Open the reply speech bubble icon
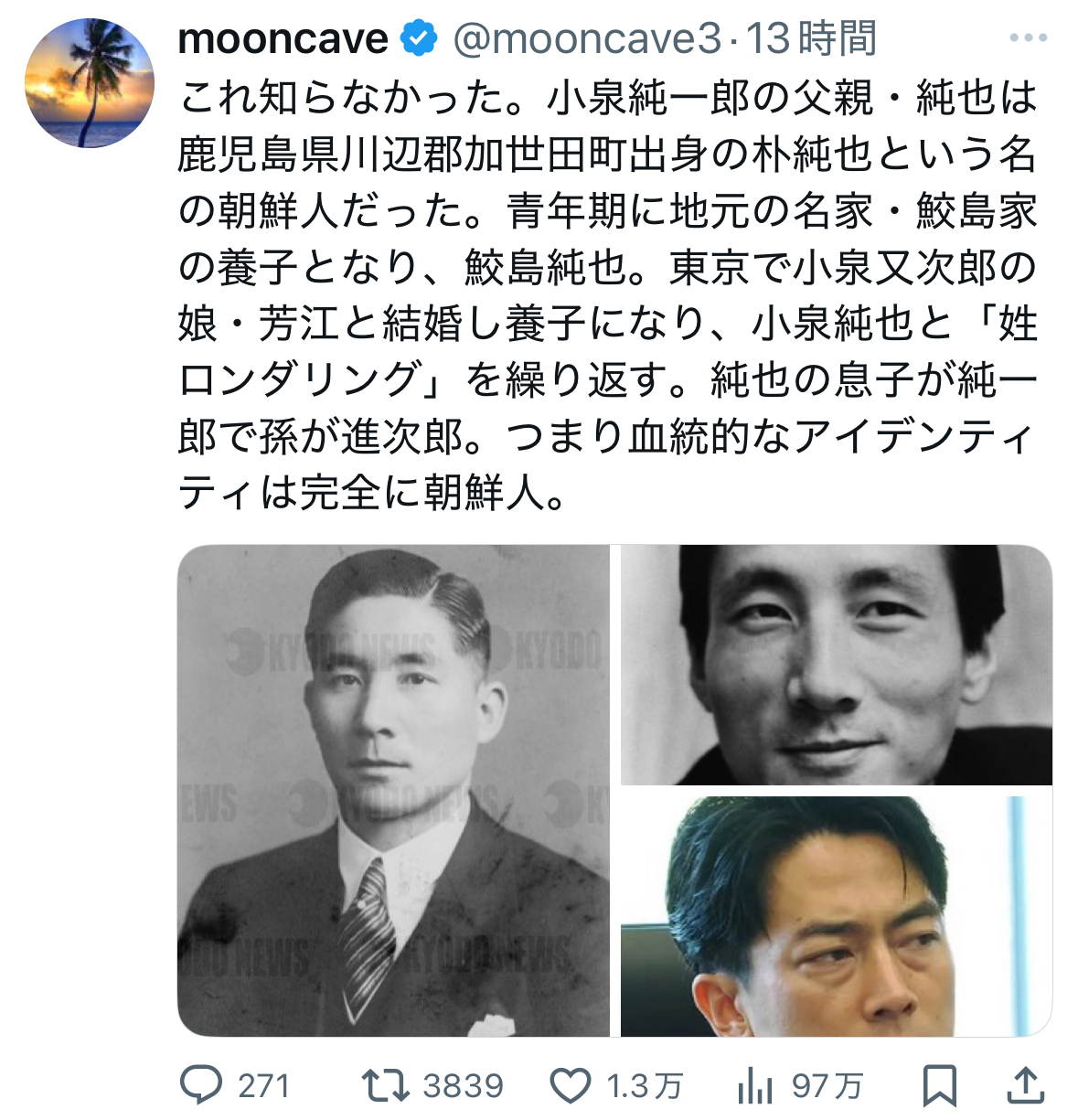This screenshot has width=1078, height=1120. 200,1085
